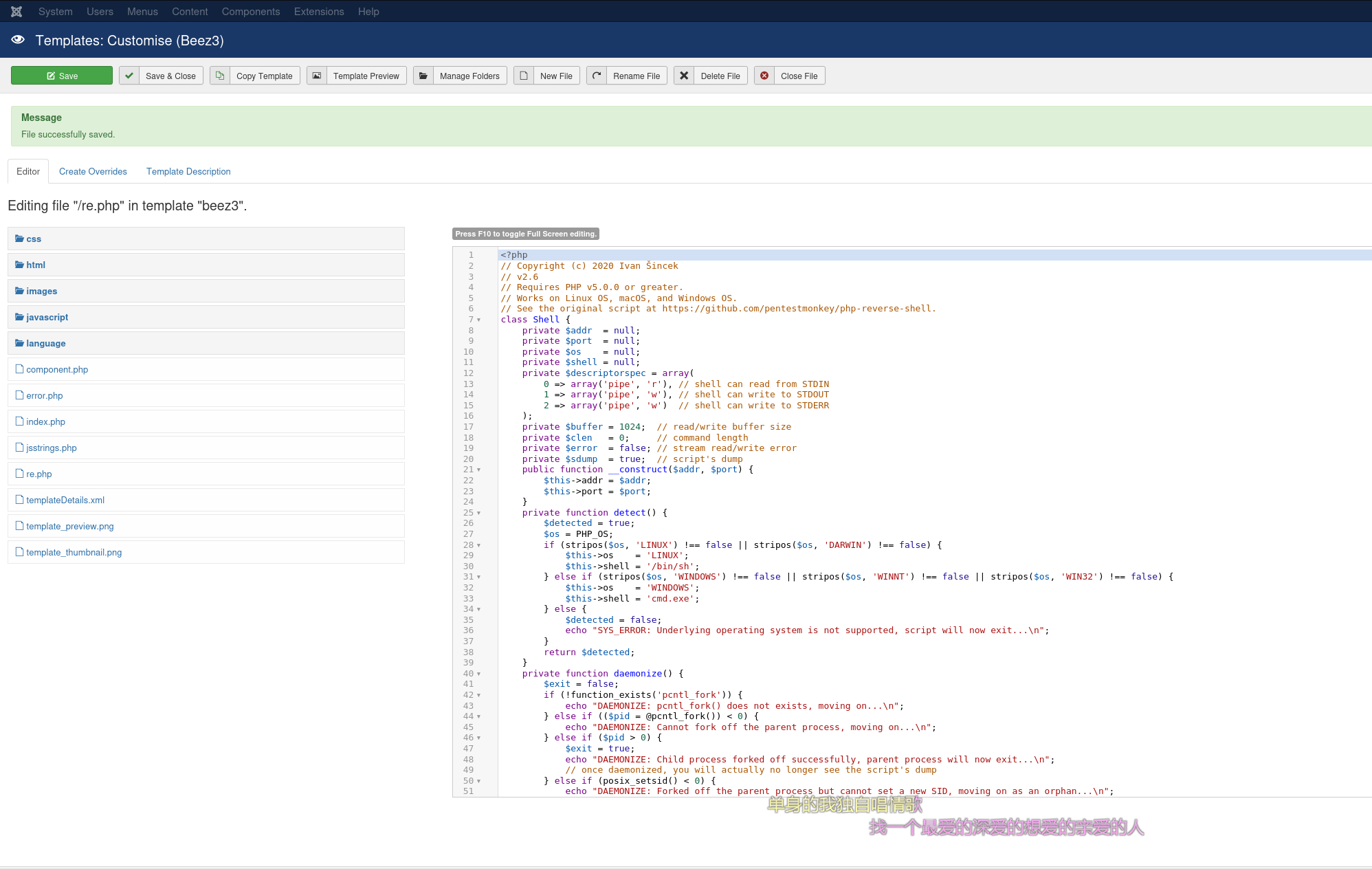Click the Copy Template icon
Viewport: 1372px width, 869px height.
pos(220,76)
